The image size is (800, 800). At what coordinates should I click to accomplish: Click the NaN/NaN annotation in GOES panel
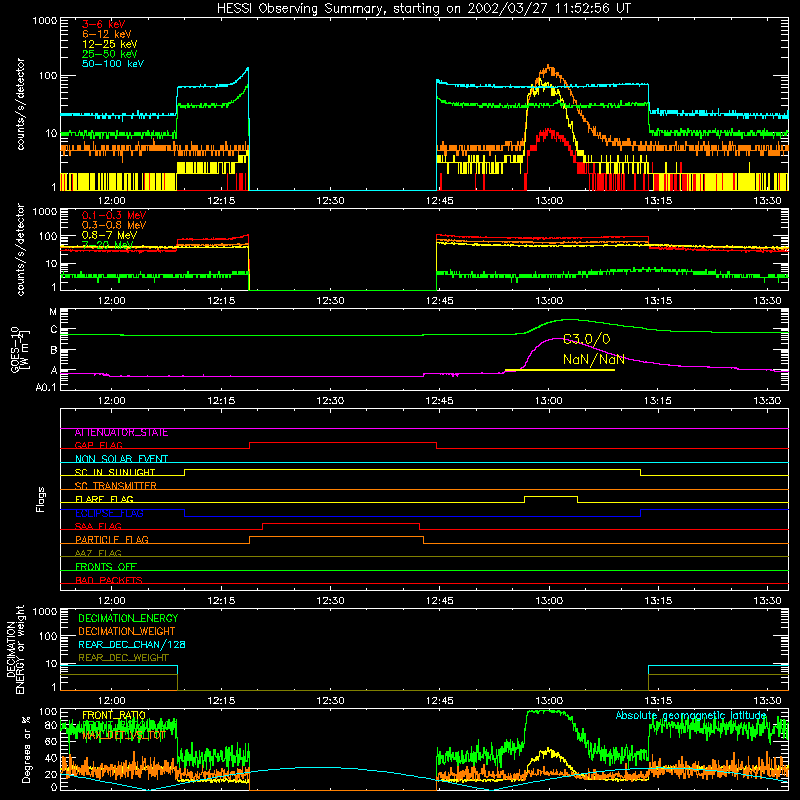pyautogui.click(x=593, y=359)
